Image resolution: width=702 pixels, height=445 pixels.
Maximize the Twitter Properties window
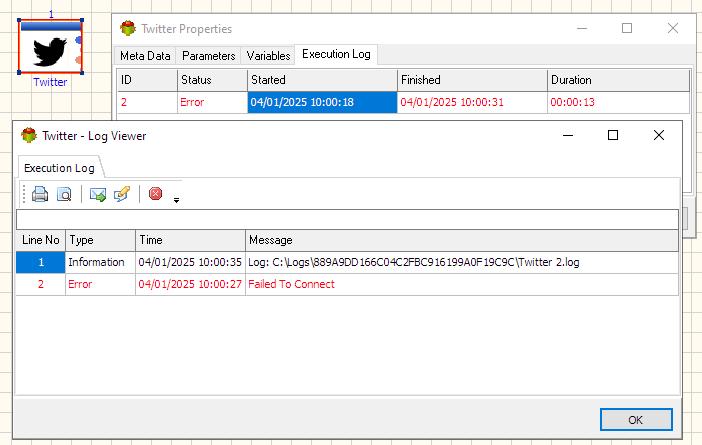627,28
